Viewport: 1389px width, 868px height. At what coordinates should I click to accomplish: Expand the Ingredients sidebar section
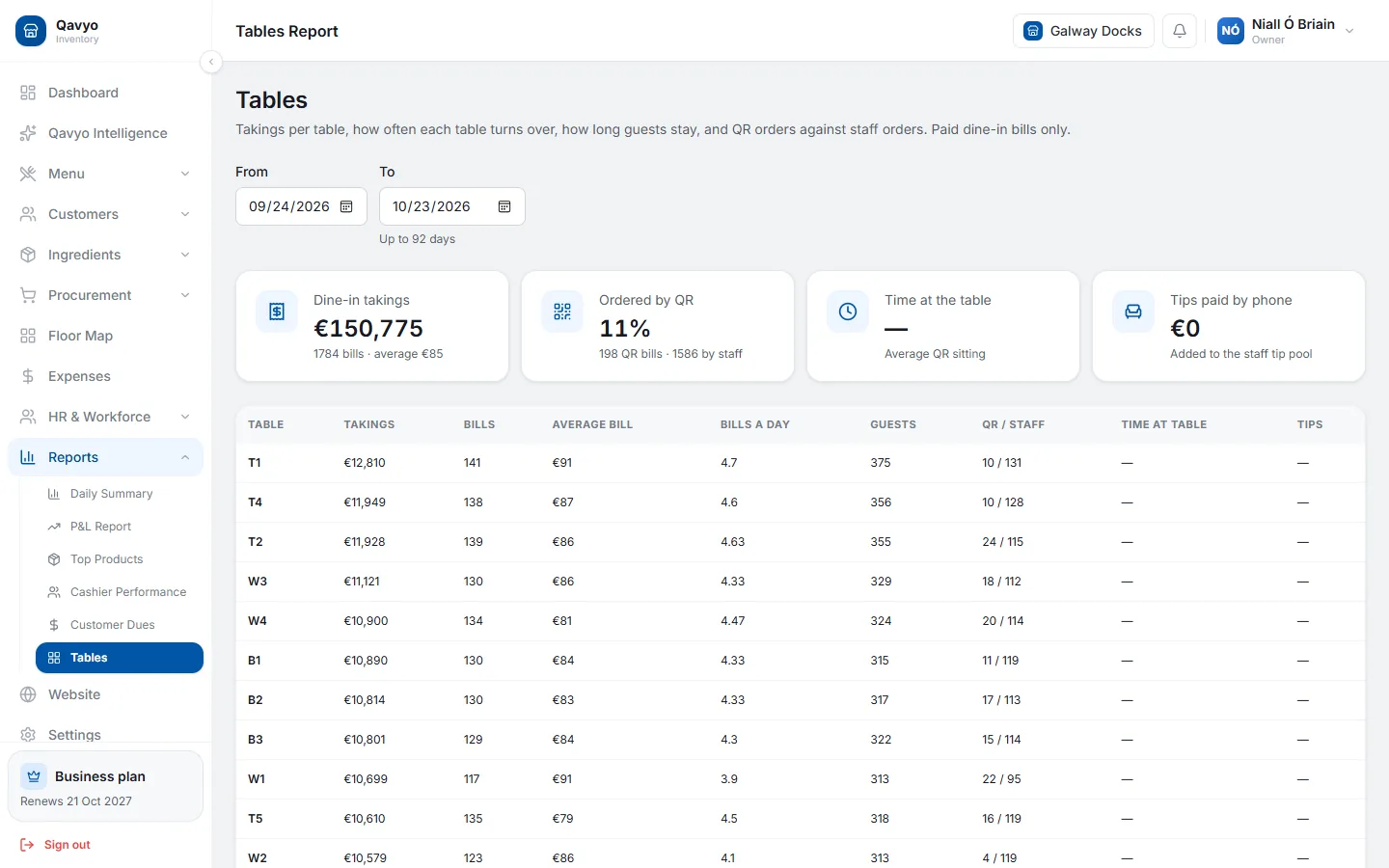(x=106, y=255)
